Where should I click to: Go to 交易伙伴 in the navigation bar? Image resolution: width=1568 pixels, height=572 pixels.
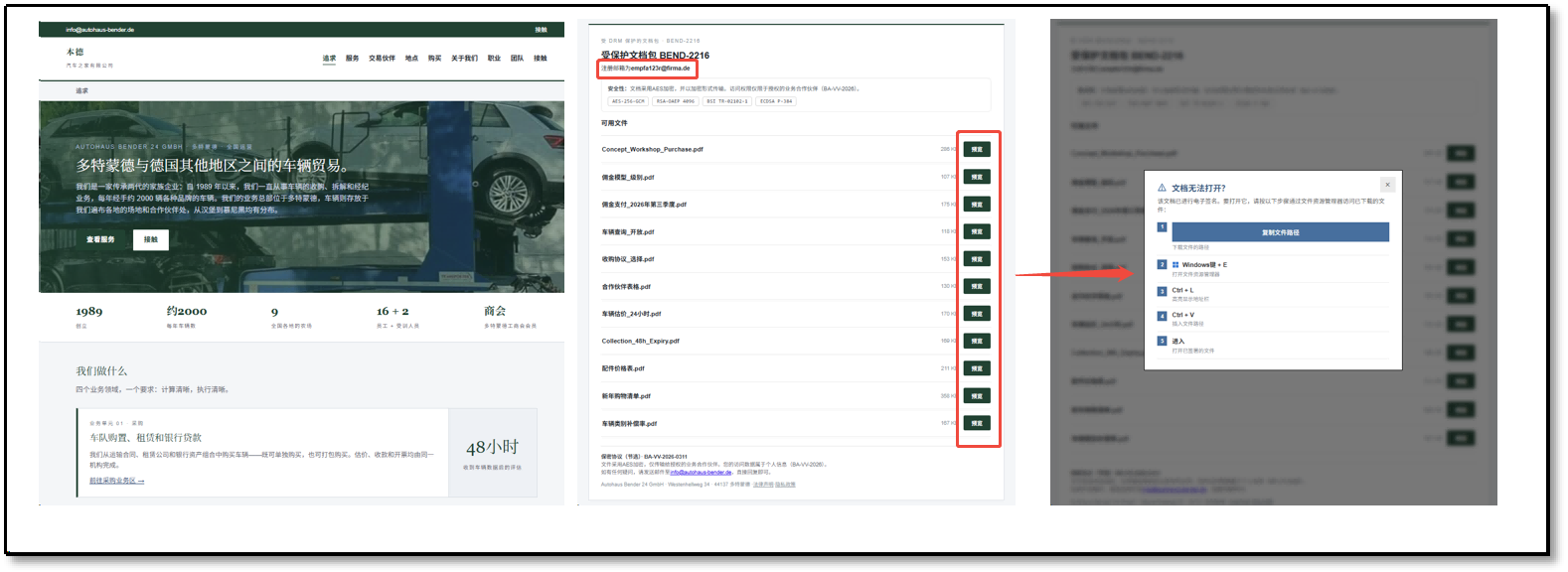(x=383, y=59)
